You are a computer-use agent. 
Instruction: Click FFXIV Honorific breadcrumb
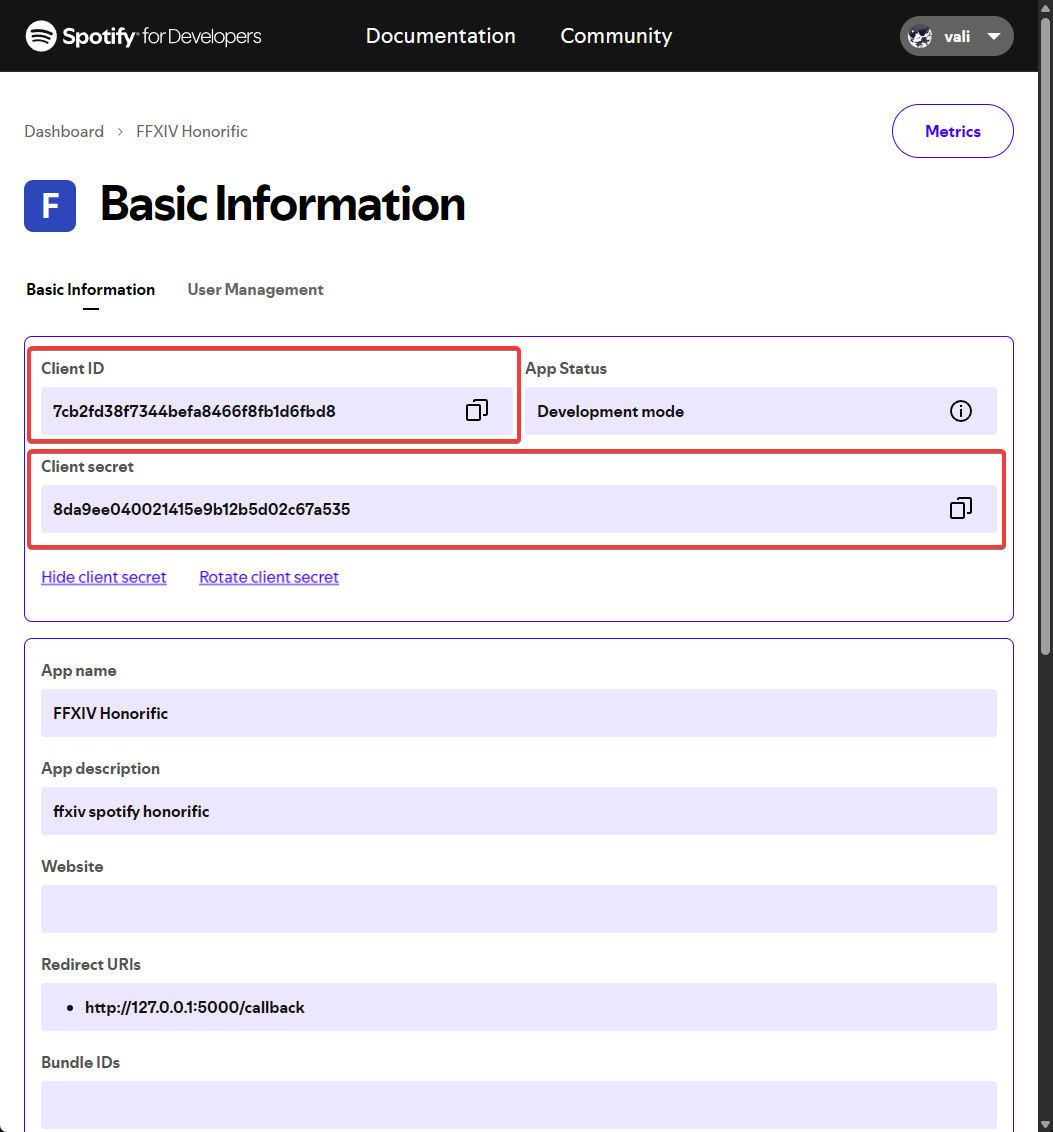pos(192,131)
